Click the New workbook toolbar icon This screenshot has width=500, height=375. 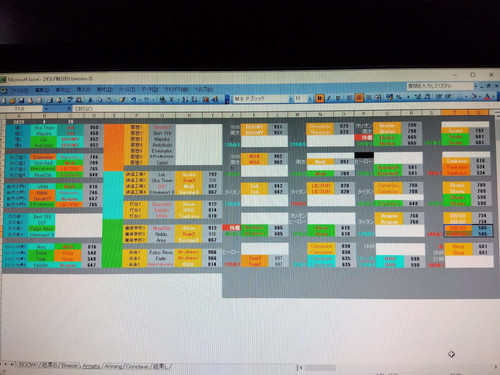[3, 100]
